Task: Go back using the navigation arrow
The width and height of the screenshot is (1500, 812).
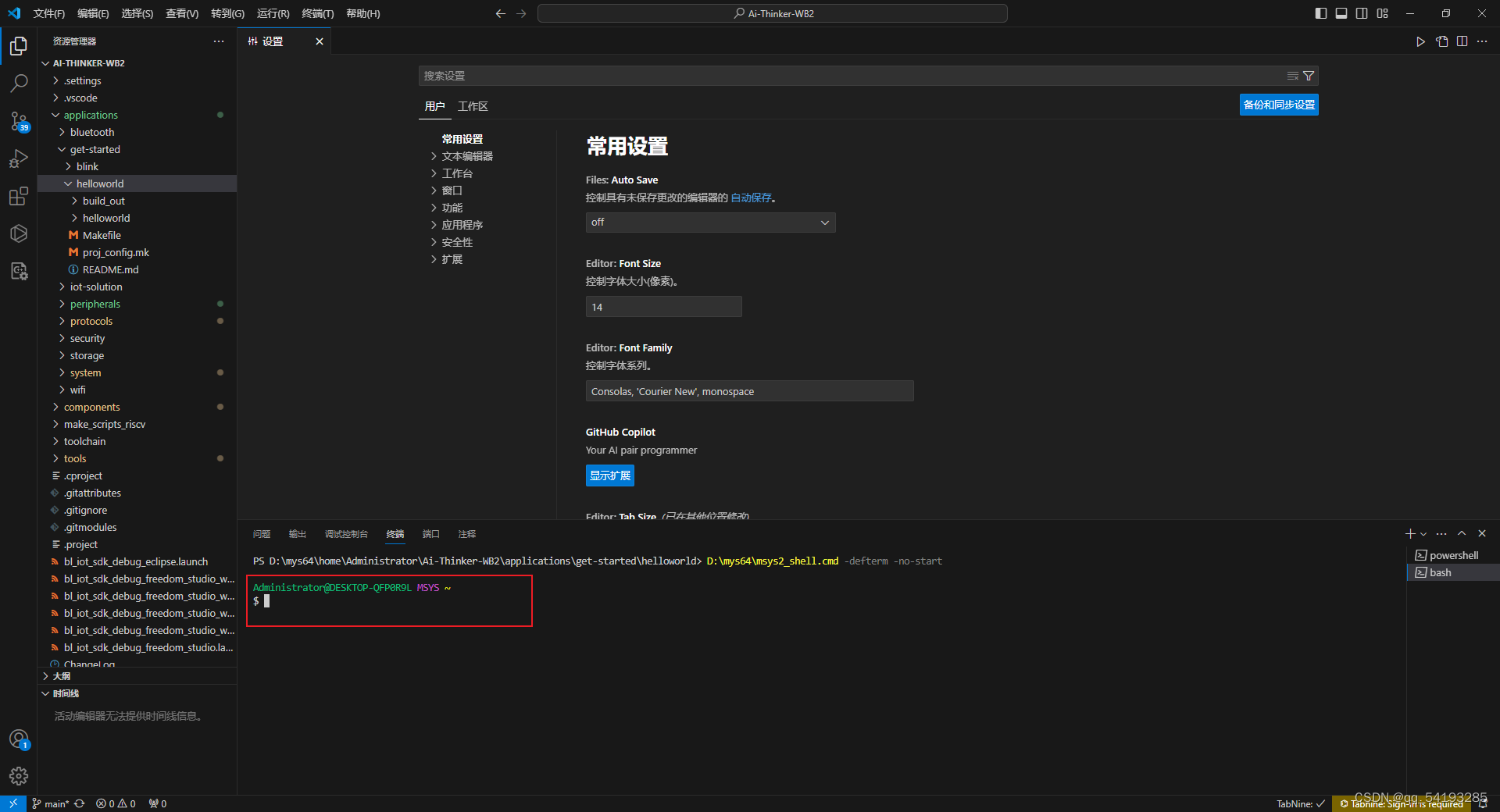Action: 501,13
